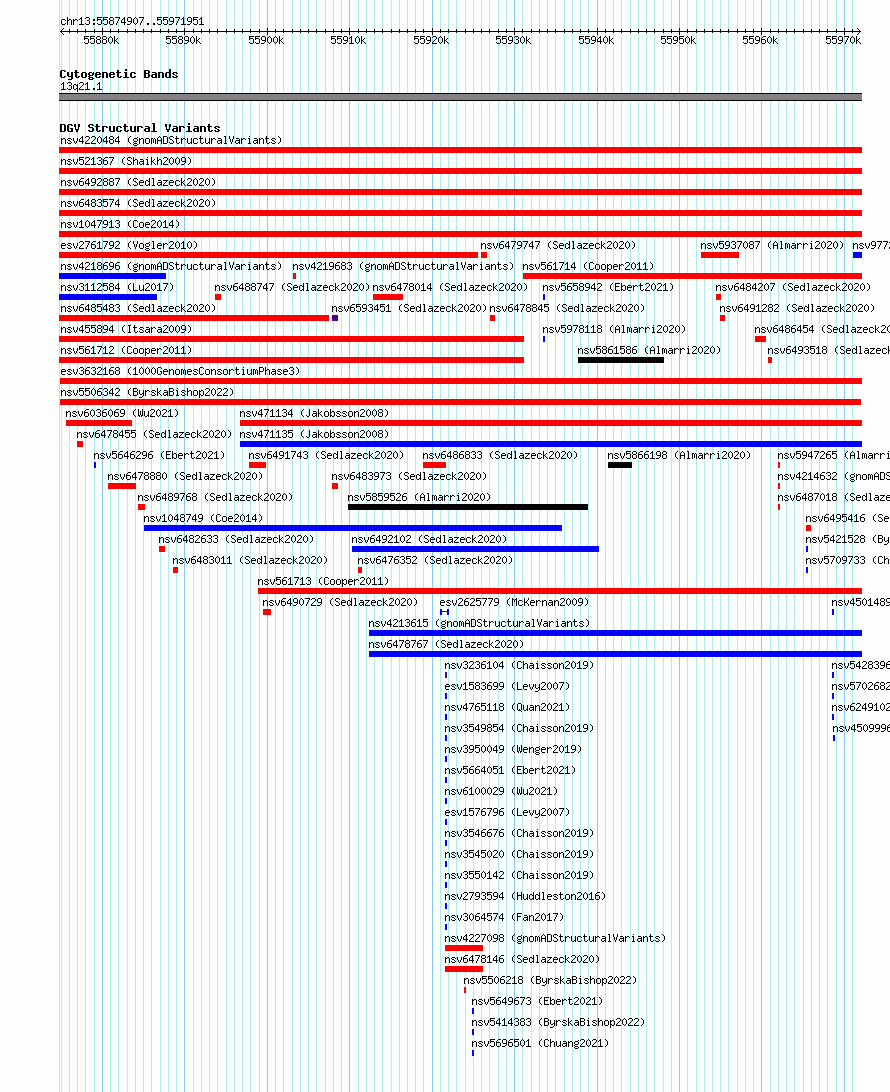The height and width of the screenshot is (1092, 890).
Task: Click nsv1047913 (Coe2014) variant label
Action: [120, 224]
